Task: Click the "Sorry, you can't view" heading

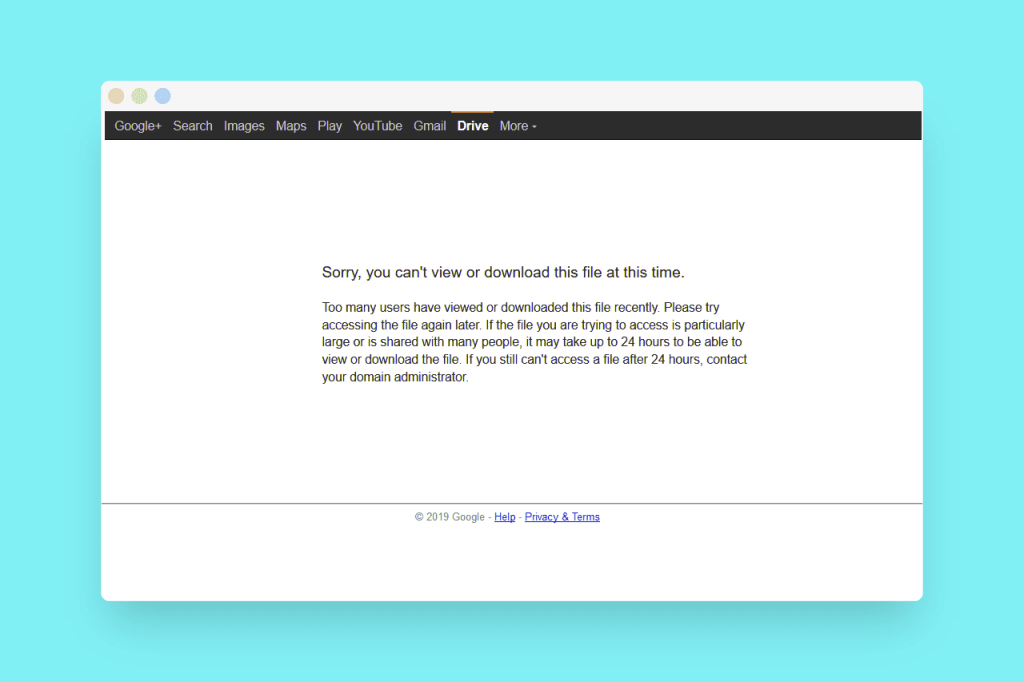Action: pos(503,272)
